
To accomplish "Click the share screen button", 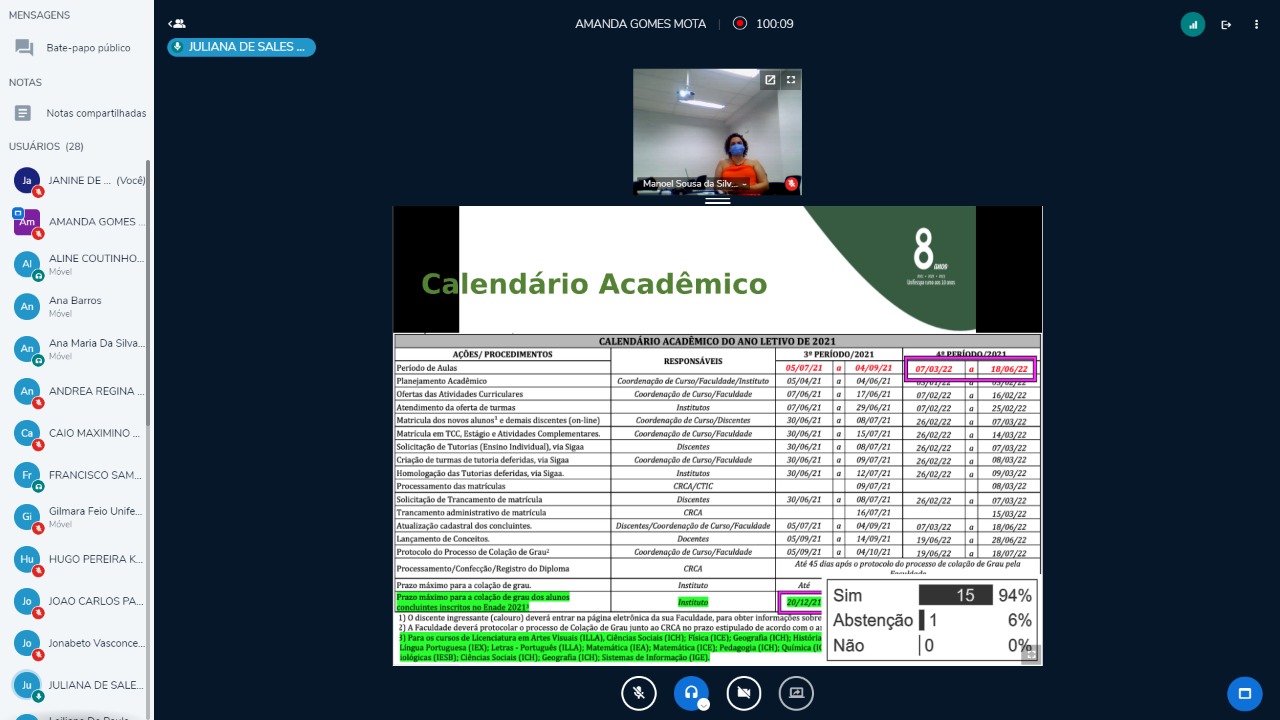I will (x=796, y=692).
